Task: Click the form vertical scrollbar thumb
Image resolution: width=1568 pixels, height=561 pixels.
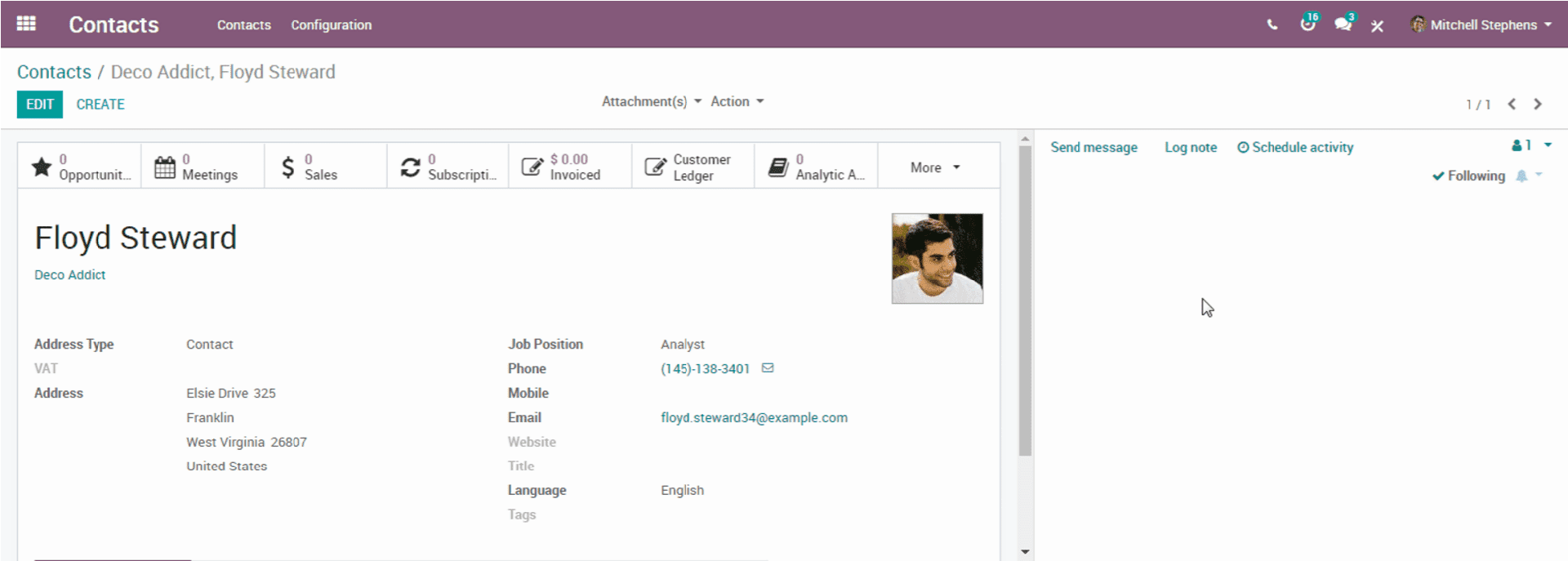Action: click(1025, 301)
